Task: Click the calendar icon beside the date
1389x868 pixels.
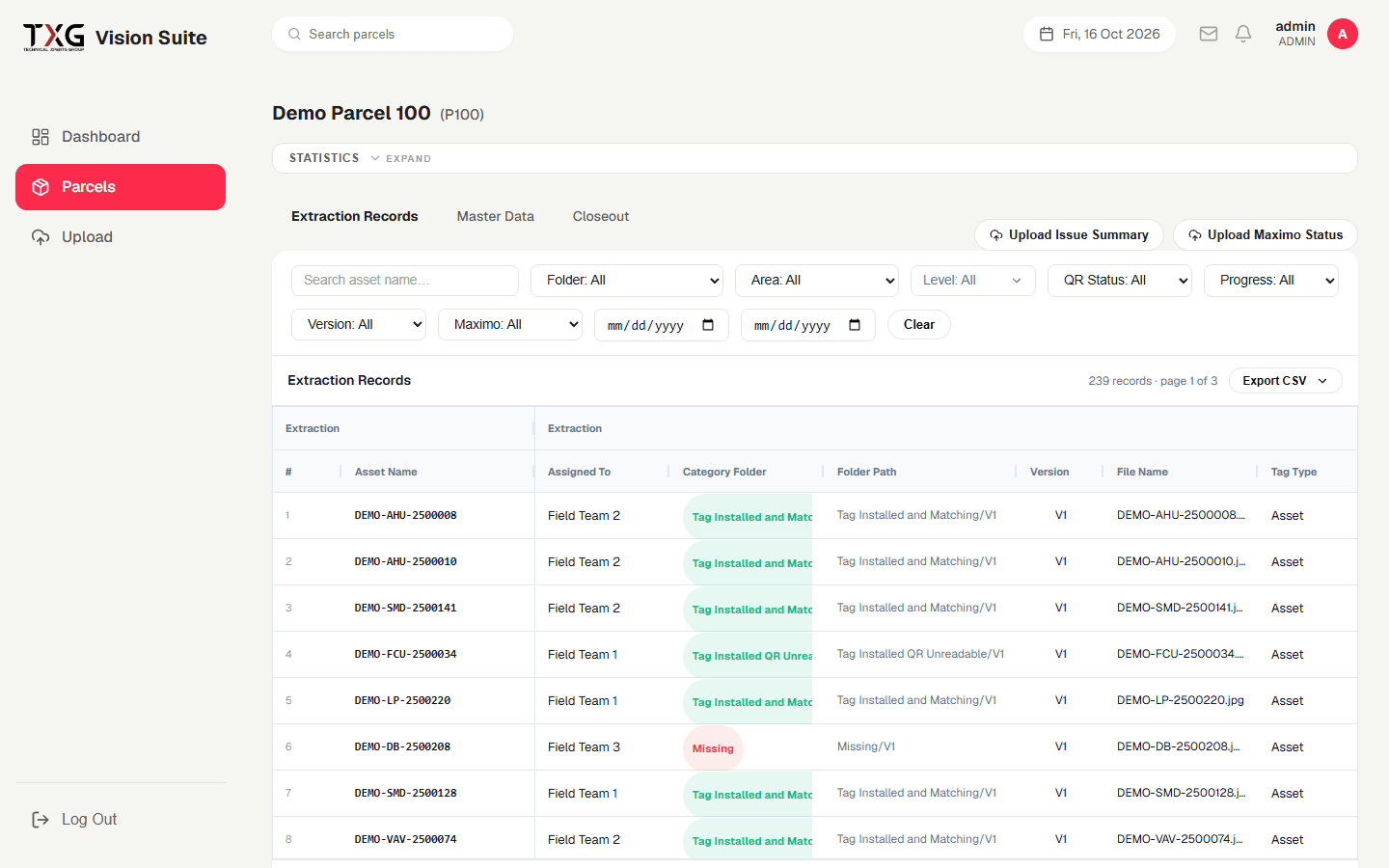Action: point(1047,34)
